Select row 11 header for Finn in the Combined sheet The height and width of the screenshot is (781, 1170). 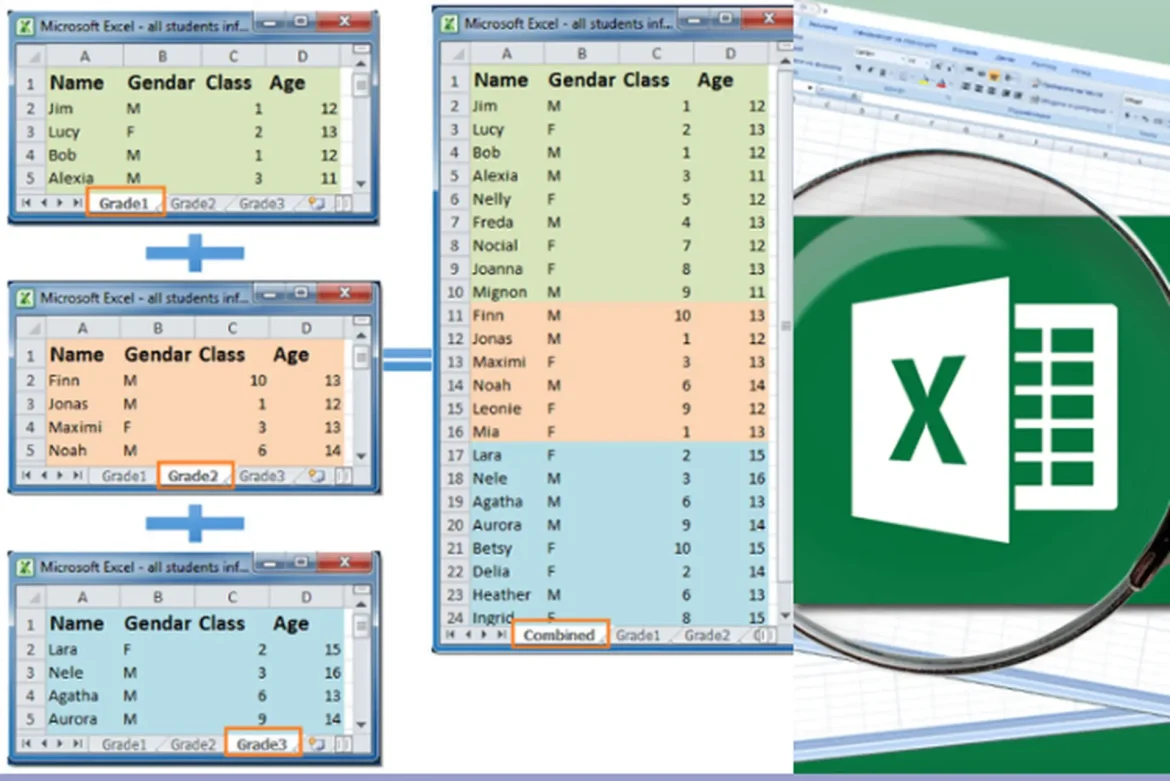[453, 315]
